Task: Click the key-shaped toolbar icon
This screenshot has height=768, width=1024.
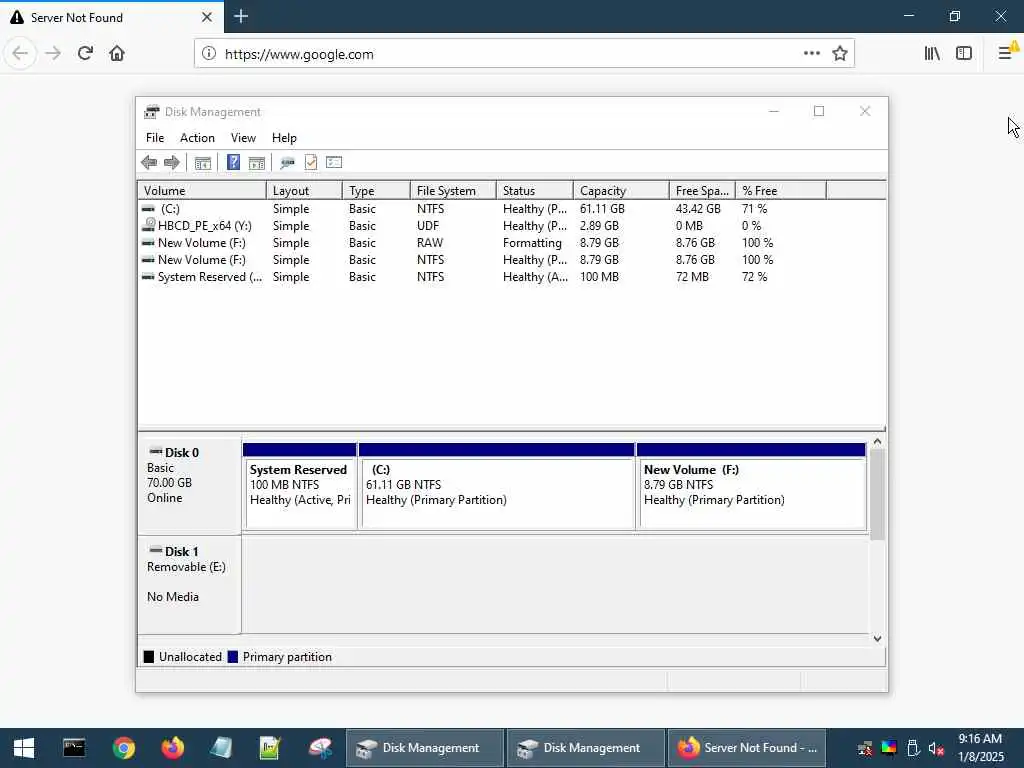Action: click(287, 163)
